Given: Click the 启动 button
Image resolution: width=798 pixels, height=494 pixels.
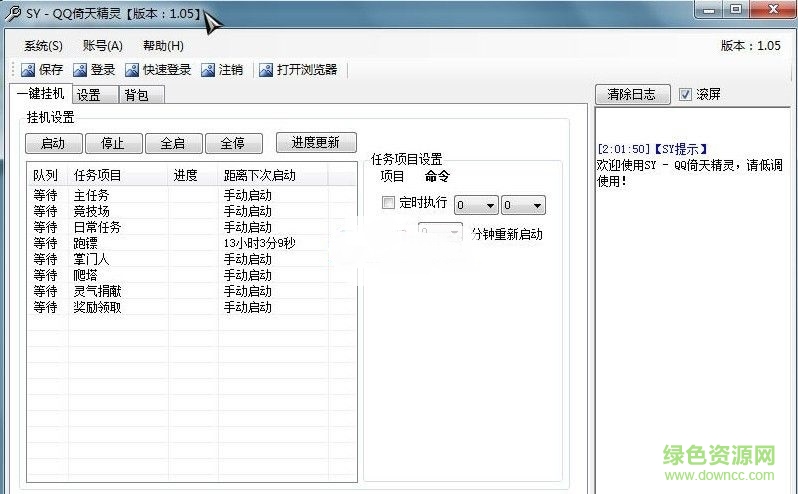Looking at the screenshot, I should [53, 143].
